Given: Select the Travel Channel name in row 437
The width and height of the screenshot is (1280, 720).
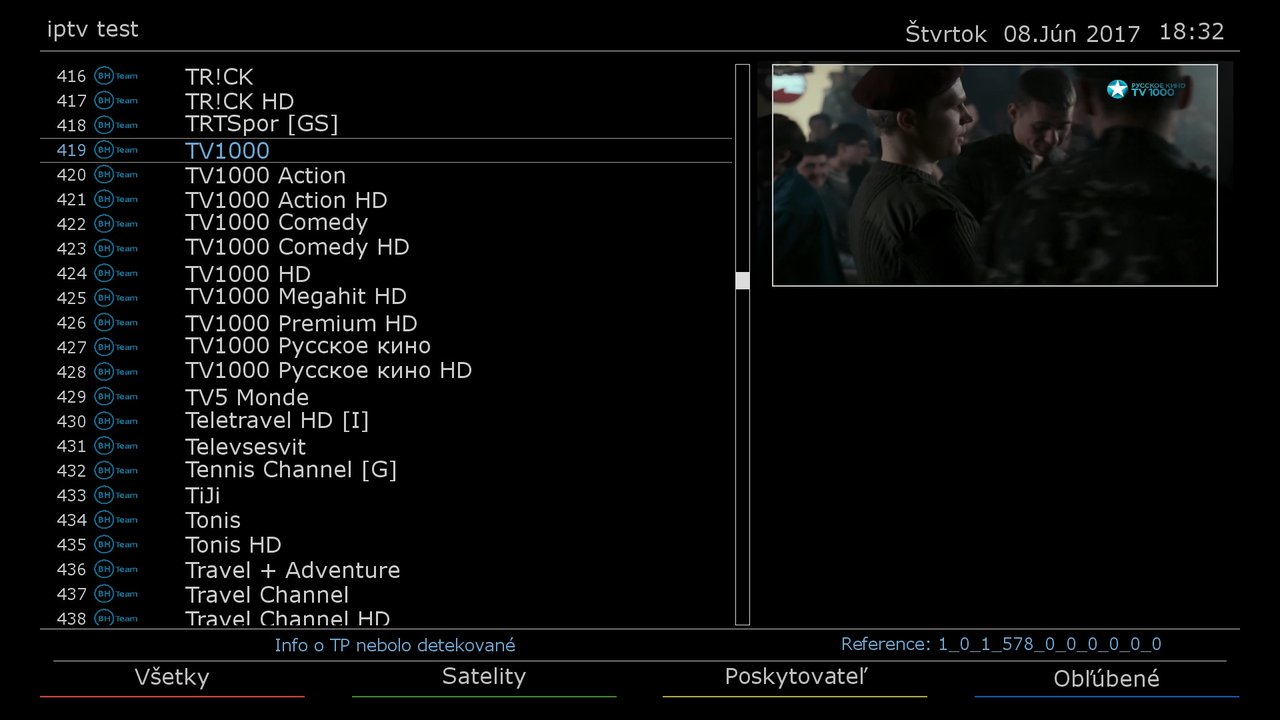Looking at the screenshot, I should click(267, 595).
